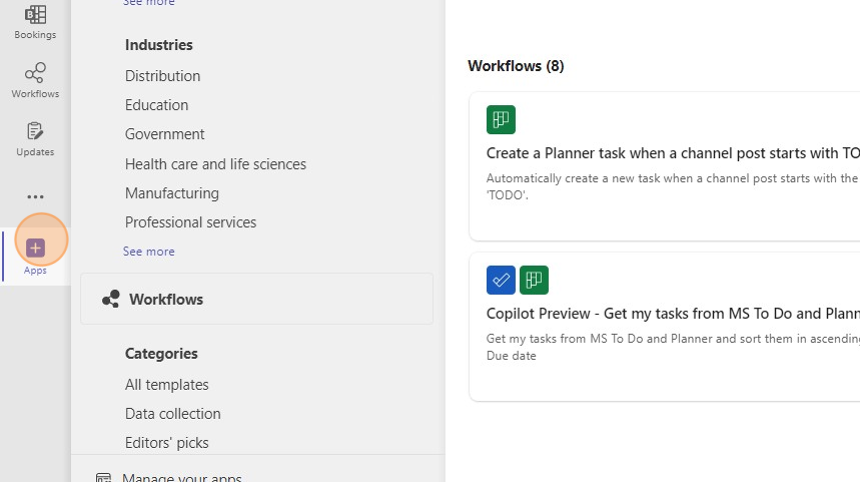The width and height of the screenshot is (860, 482).
Task: Select Manufacturing industry filter
Action: 172,193
